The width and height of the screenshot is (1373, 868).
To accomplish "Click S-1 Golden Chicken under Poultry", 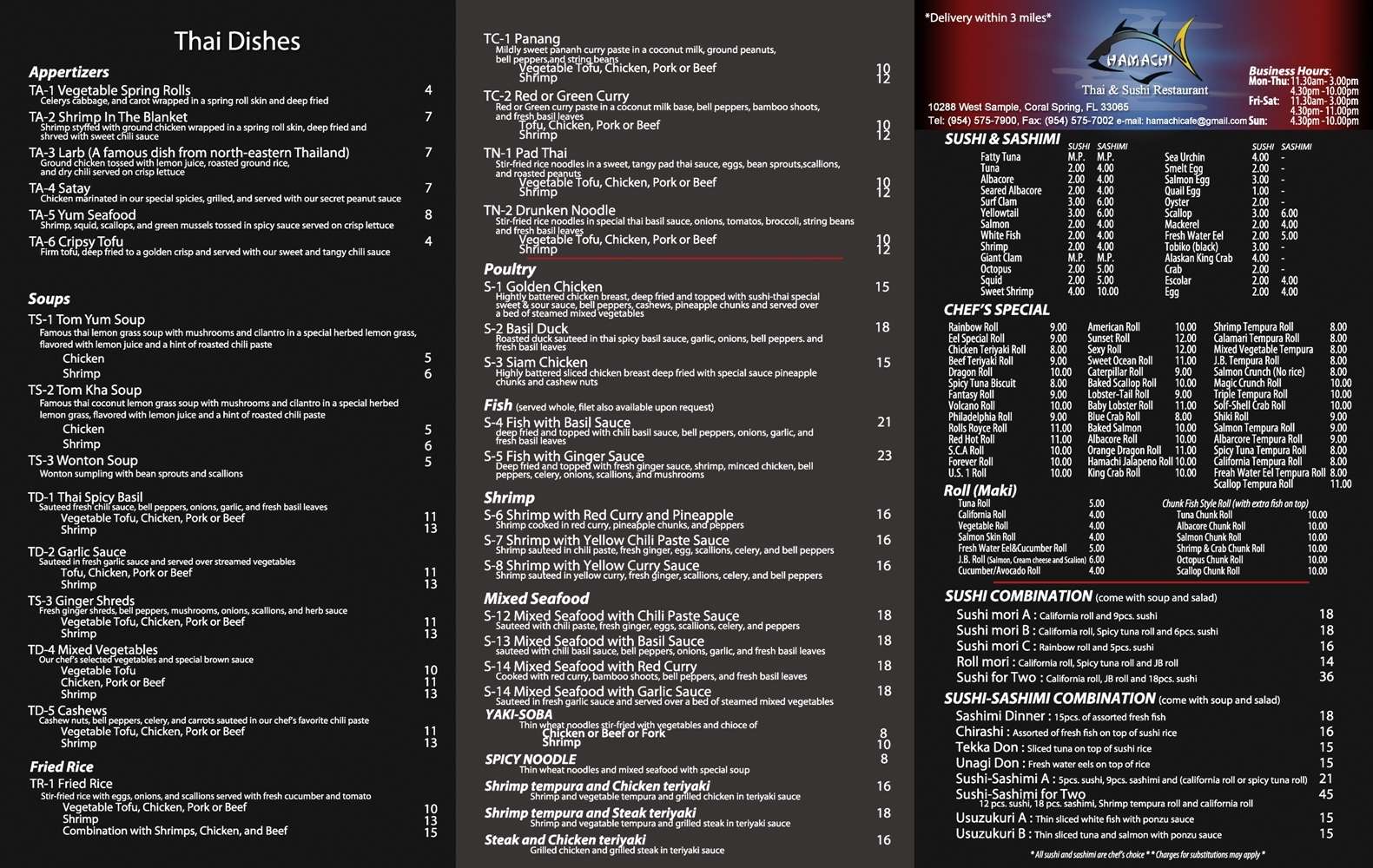I will tap(542, 286).
